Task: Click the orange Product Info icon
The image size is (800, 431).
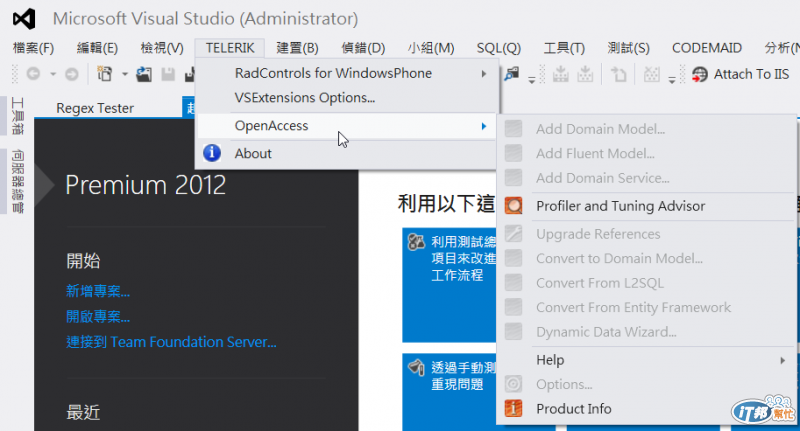Action: pyautogui.click(x=513, y=409)
